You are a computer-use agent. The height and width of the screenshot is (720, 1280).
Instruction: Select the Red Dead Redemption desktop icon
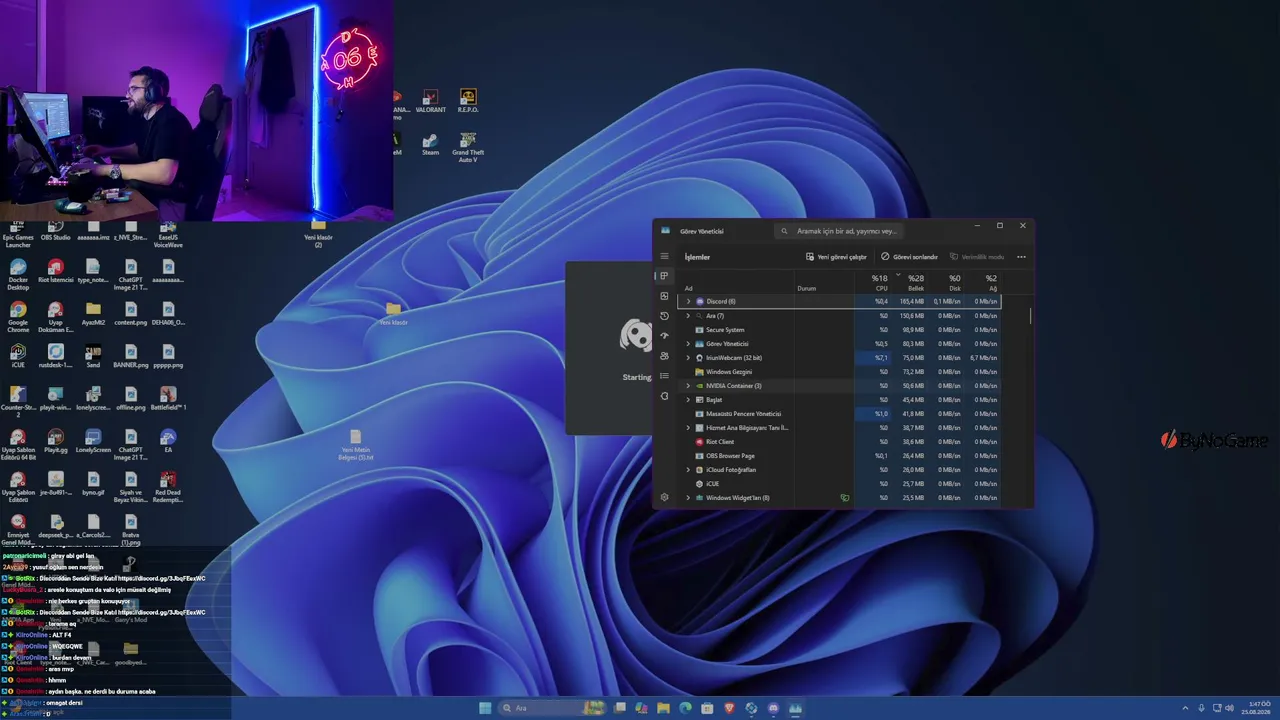[x=168, y=487]
